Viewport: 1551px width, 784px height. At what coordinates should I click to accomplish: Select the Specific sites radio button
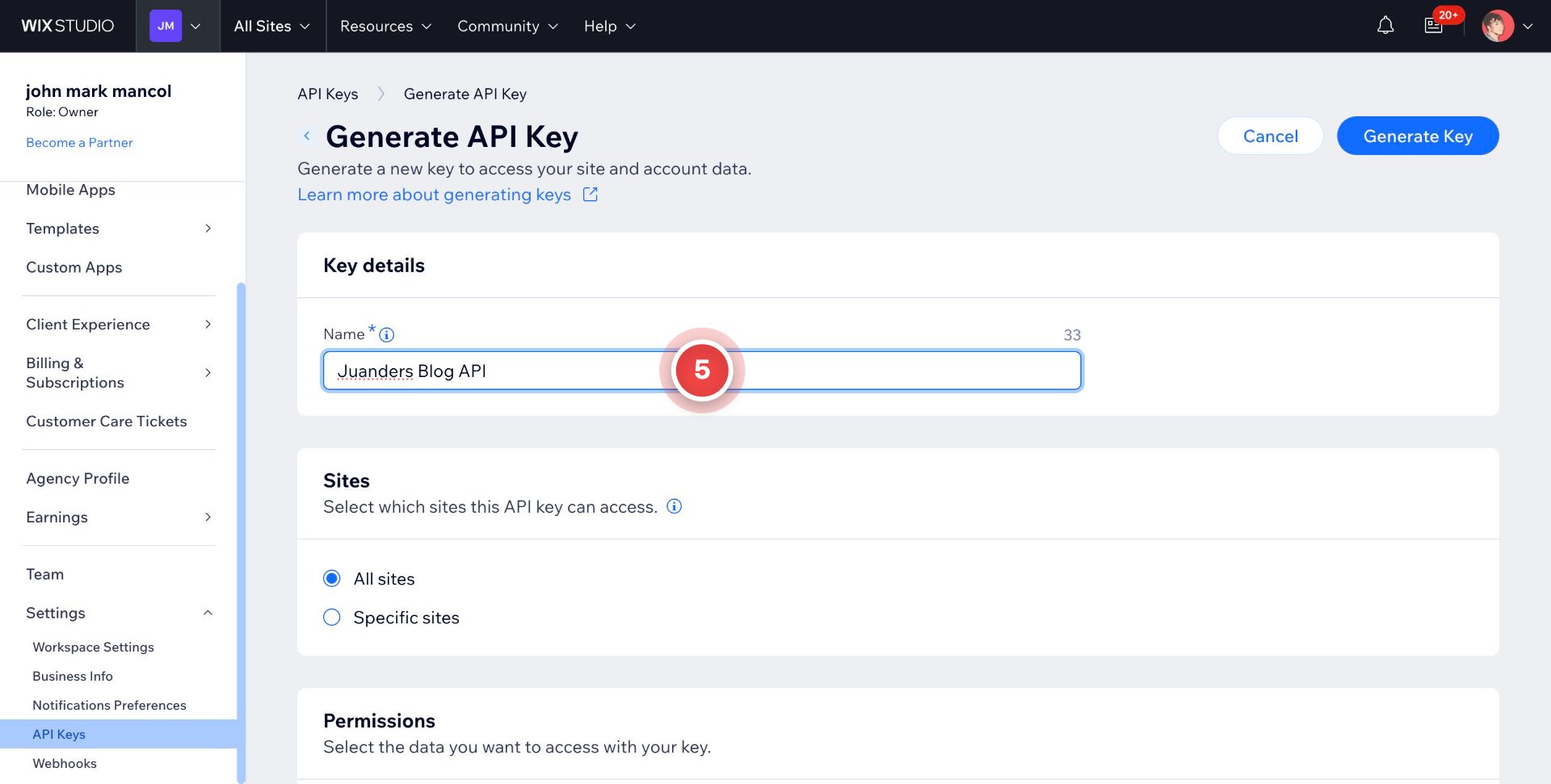point(331,618)
